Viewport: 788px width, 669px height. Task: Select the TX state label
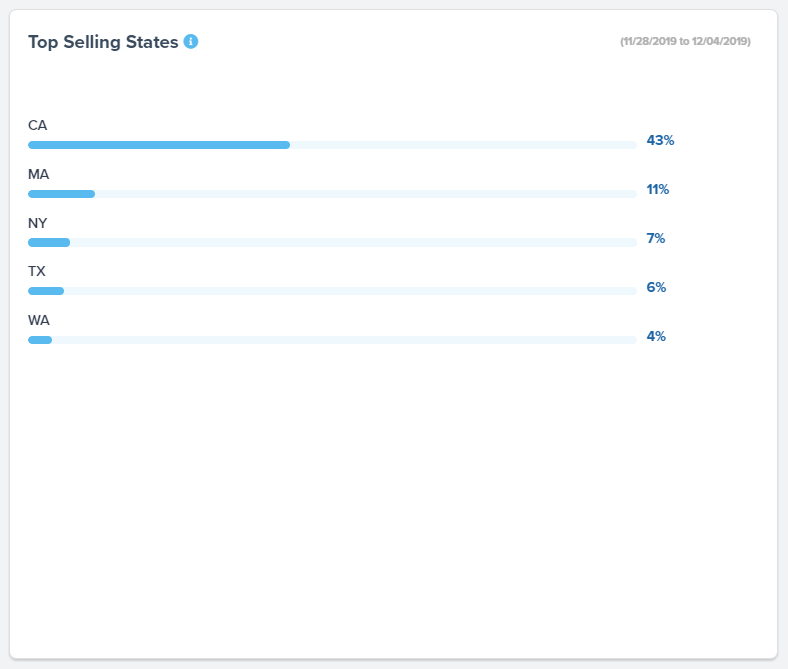(37, 271)
